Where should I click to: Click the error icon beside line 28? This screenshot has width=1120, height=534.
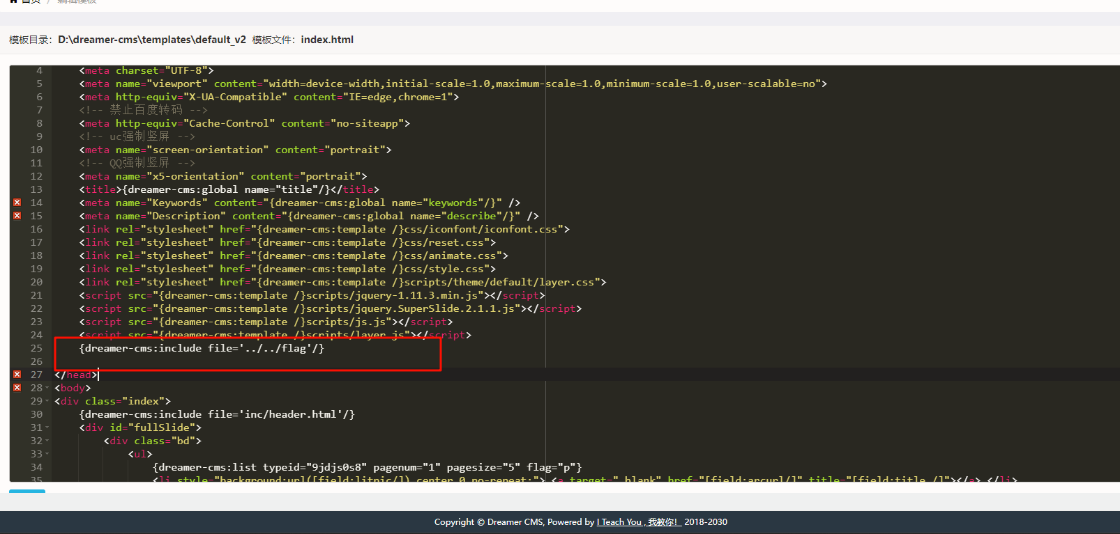[x=17, y=388]
